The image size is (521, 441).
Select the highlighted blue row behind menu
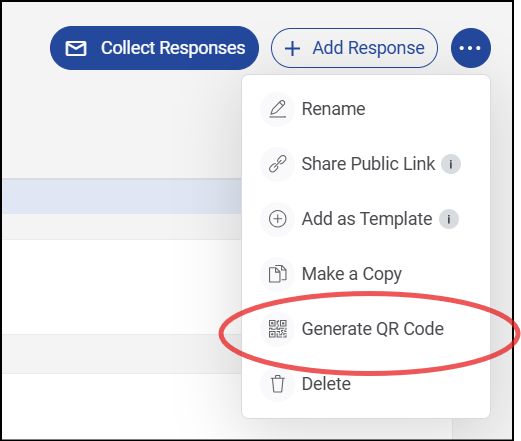(122, 197)
